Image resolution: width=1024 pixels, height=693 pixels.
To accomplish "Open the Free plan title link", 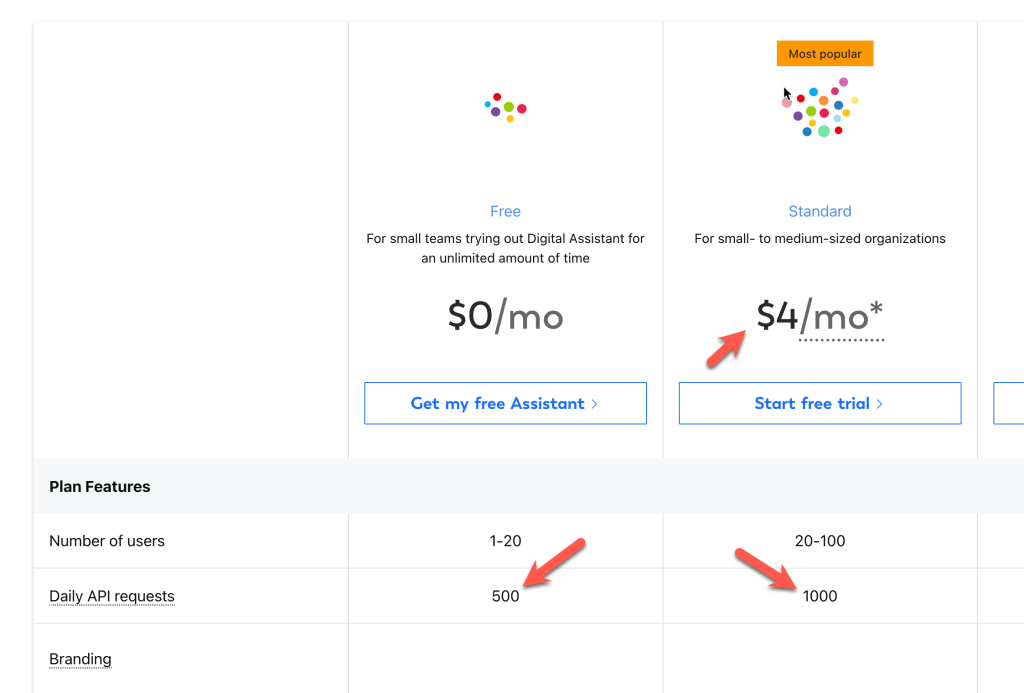I will (x=505, y=212).
